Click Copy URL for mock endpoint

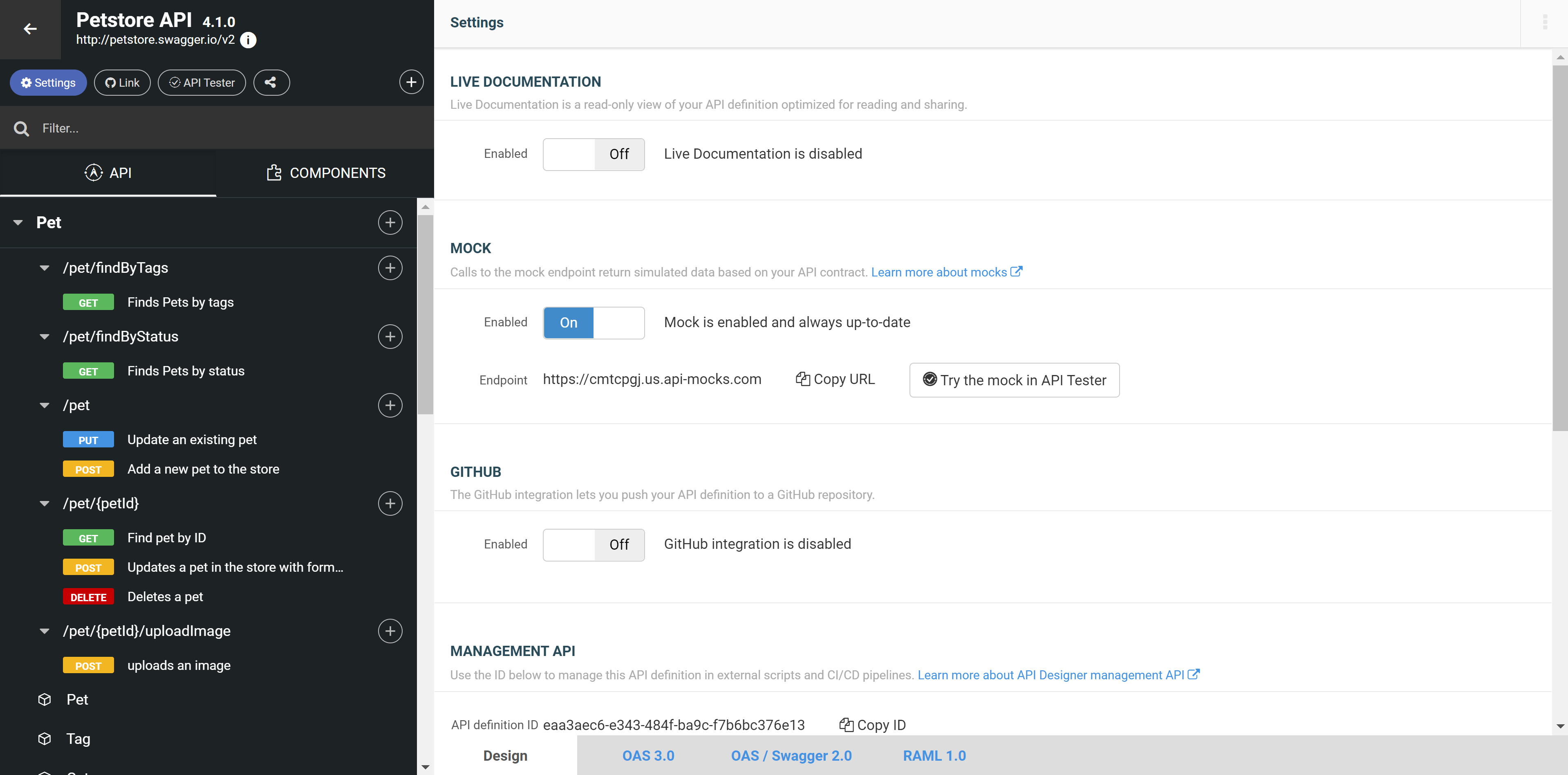click(835, 380)
